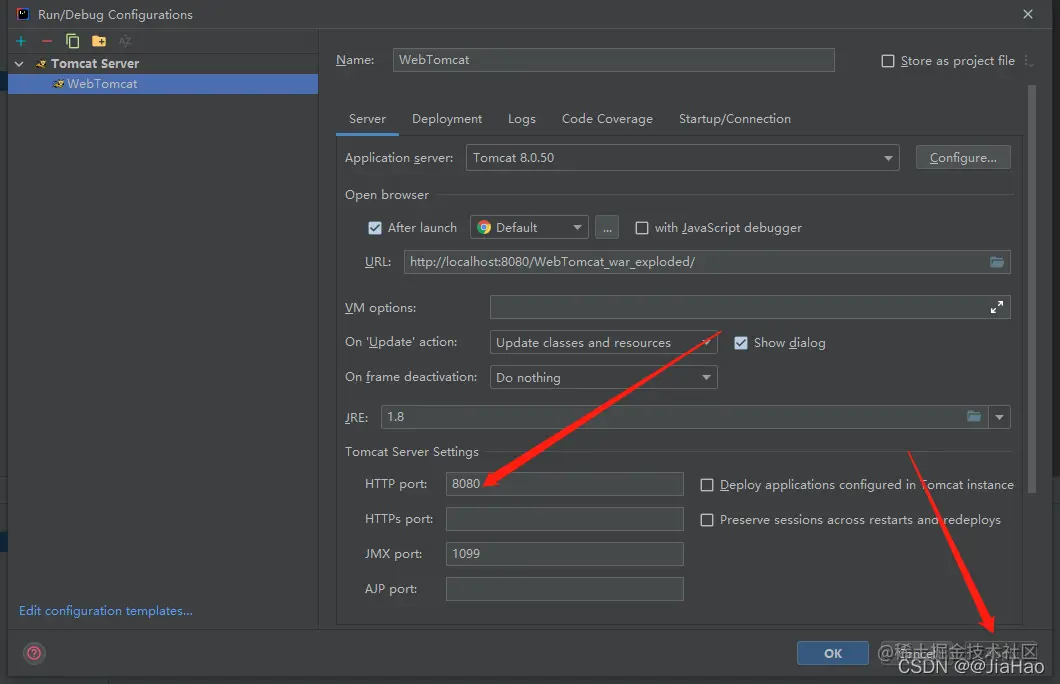Open the Logs tab
Screen dimensions: 1060x684
pos(521,119)
